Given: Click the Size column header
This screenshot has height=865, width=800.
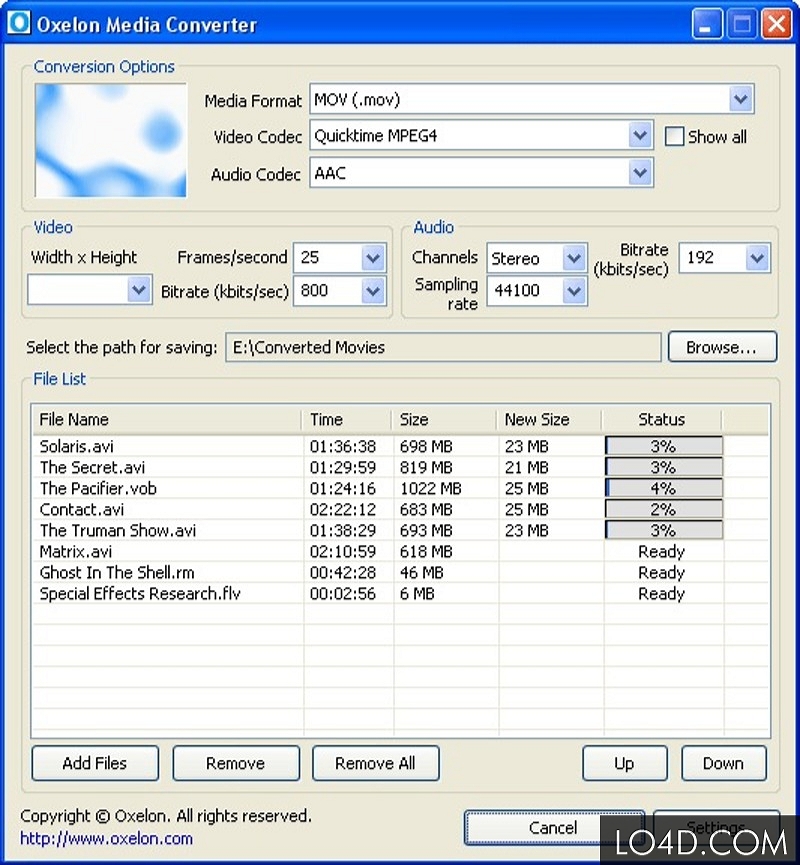Looking at the screenshot, I should pos(444,420).
